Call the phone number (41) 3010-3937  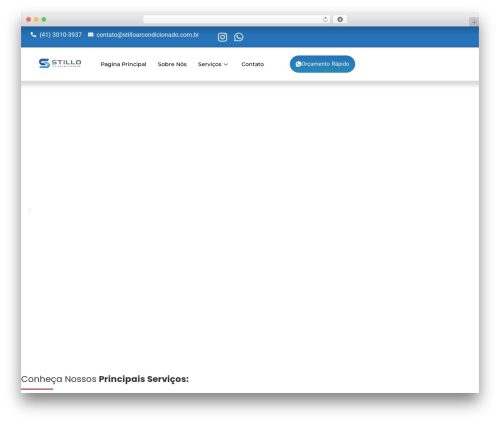[60, 35]
